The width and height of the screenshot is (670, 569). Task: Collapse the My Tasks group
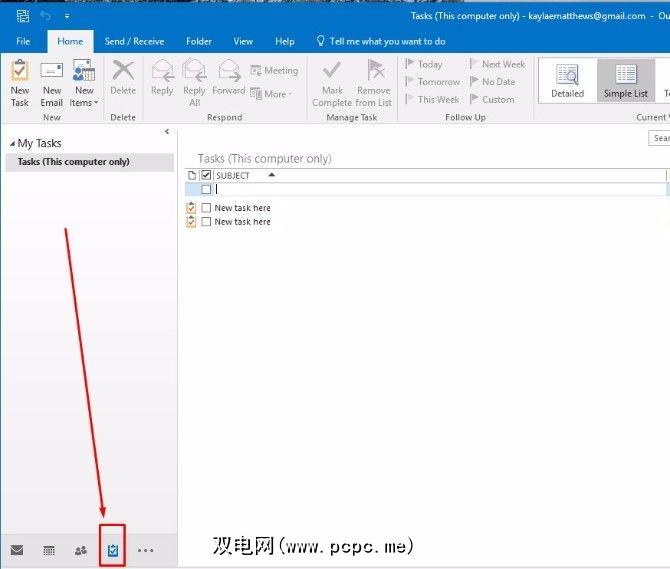tap(12, 144)
